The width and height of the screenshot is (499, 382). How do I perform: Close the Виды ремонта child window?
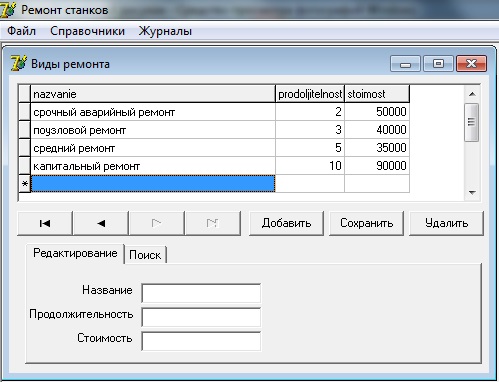(471, 64)
